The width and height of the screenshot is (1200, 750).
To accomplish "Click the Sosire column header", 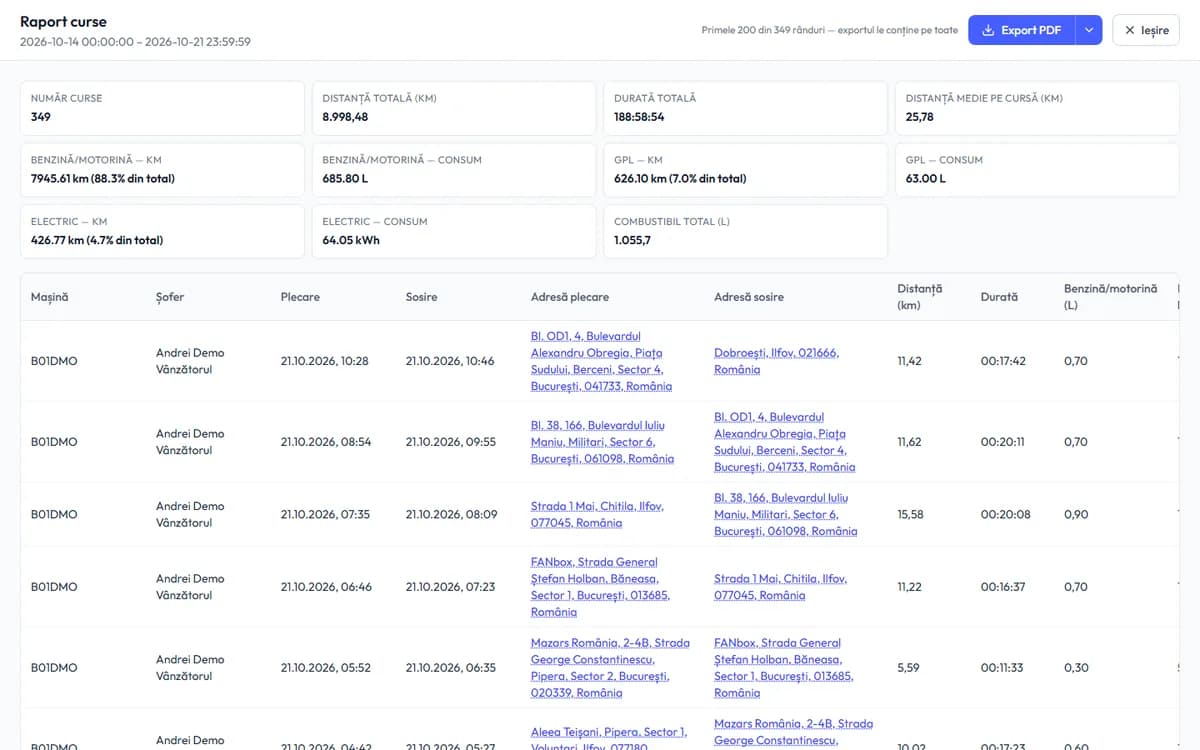I will [421, 297].
